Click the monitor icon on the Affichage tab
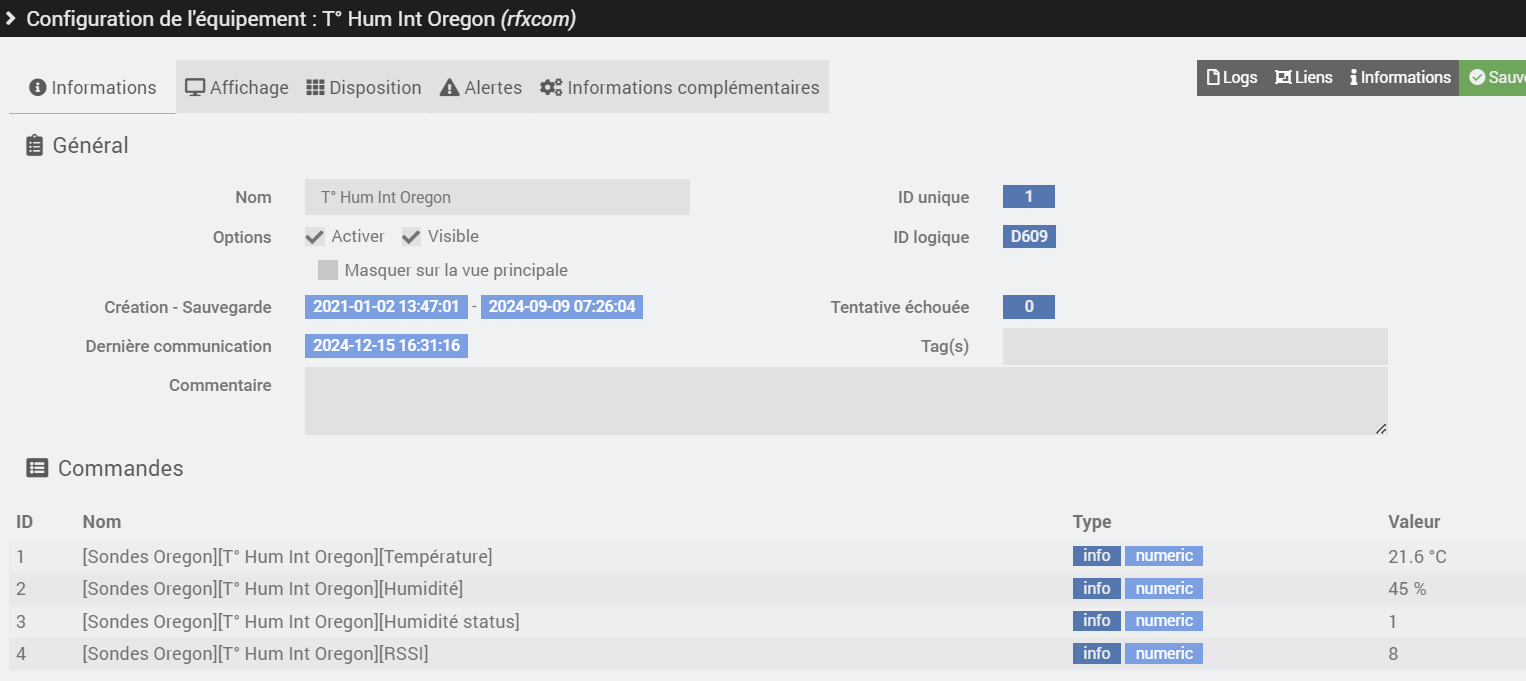 point(195,88)
